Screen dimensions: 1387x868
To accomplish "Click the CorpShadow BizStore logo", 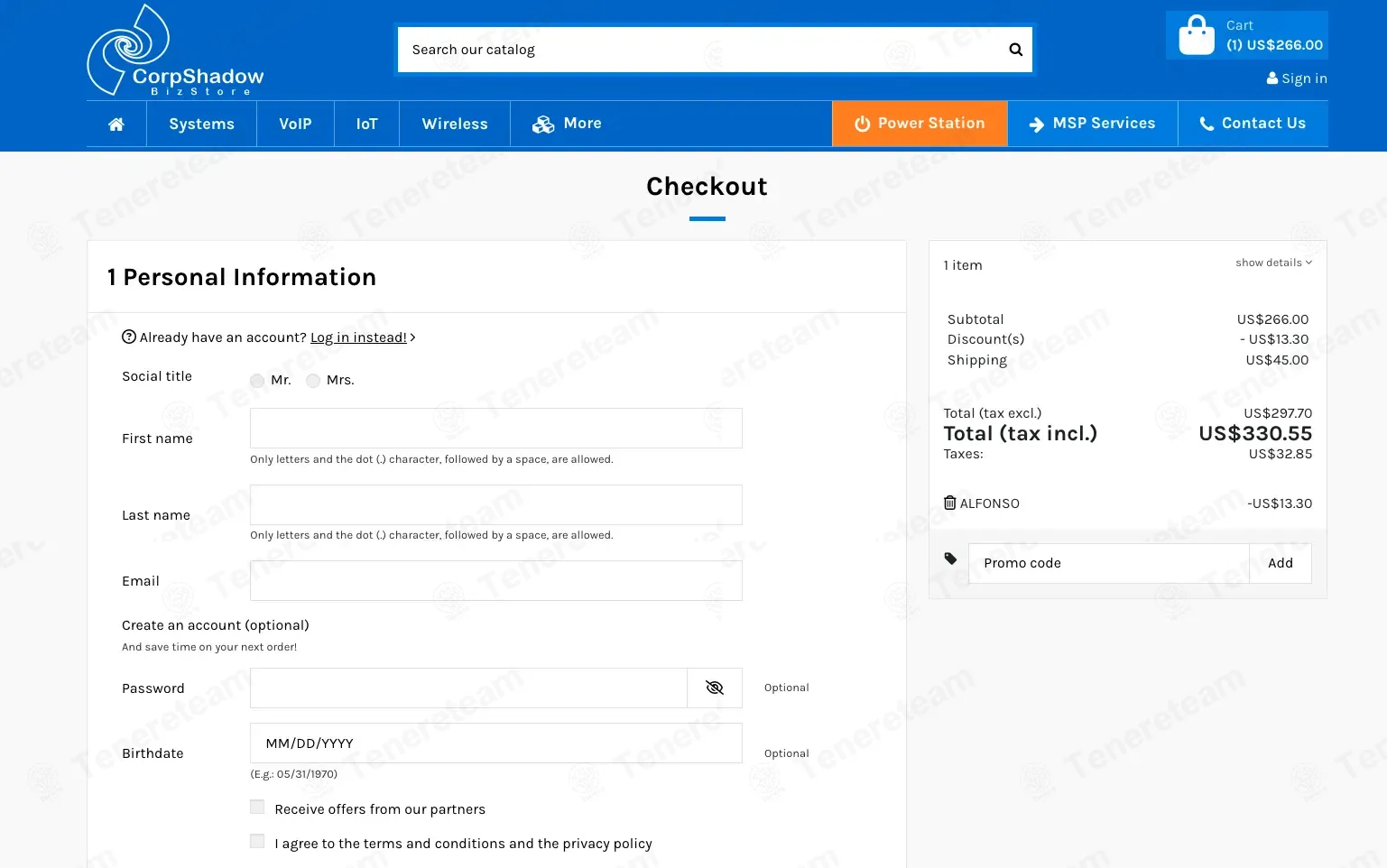I will click(175, 51).
